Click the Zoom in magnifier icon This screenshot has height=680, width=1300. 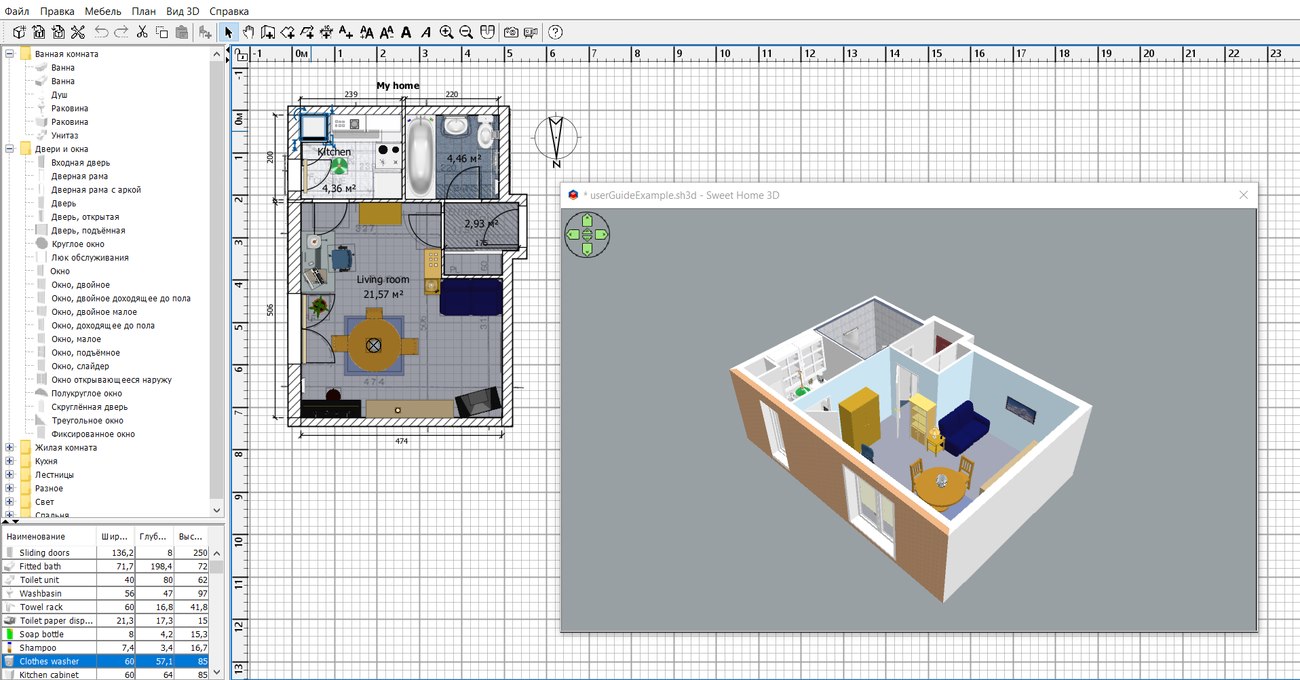446,32
